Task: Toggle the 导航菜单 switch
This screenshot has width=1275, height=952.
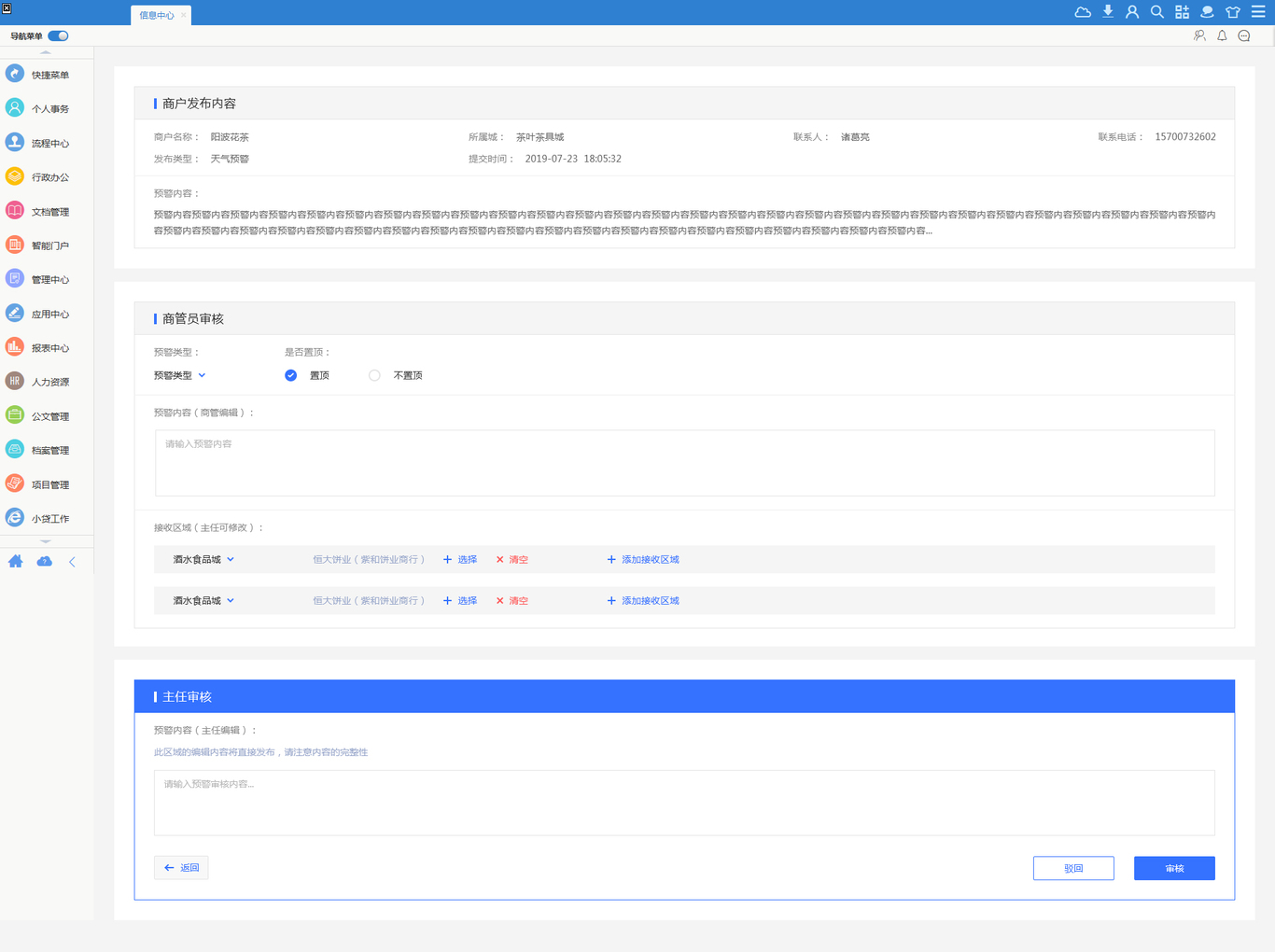Action: tap(58, 35)
